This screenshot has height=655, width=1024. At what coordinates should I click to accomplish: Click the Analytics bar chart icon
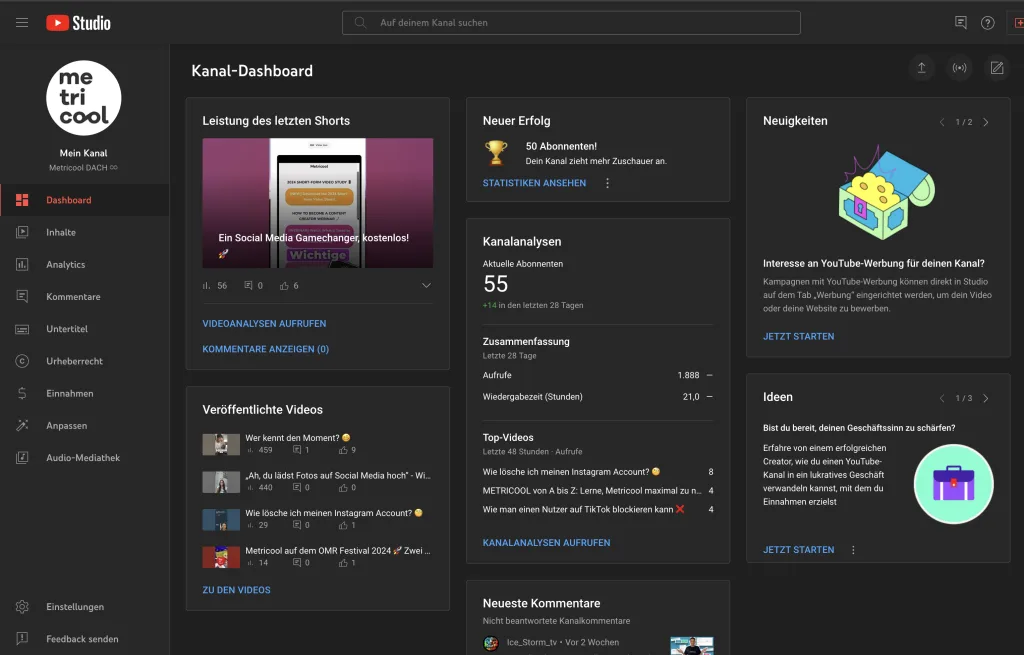[22, 264]
